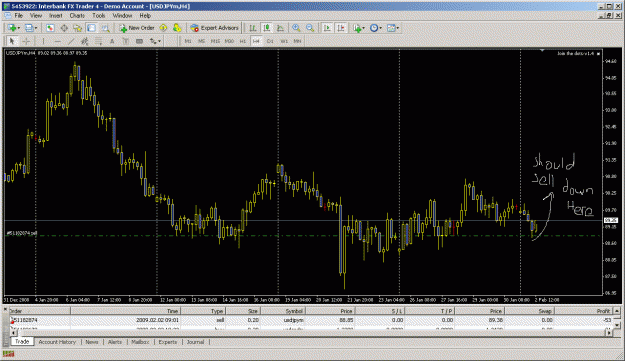Viewport: 625px width, 361px height.
Task: Click the rectangle icon after Text Label
Action: 139,41
